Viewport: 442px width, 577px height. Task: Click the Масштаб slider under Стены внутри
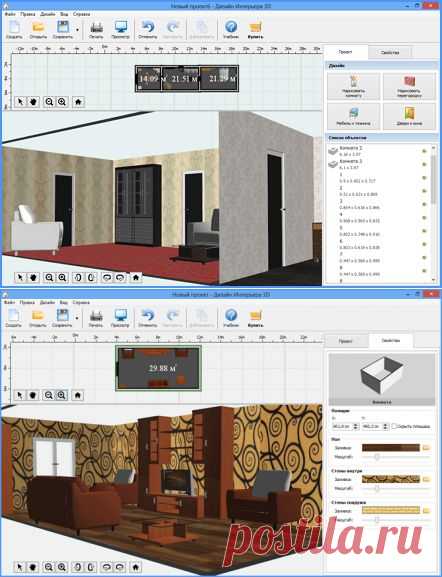click(396, 488)
